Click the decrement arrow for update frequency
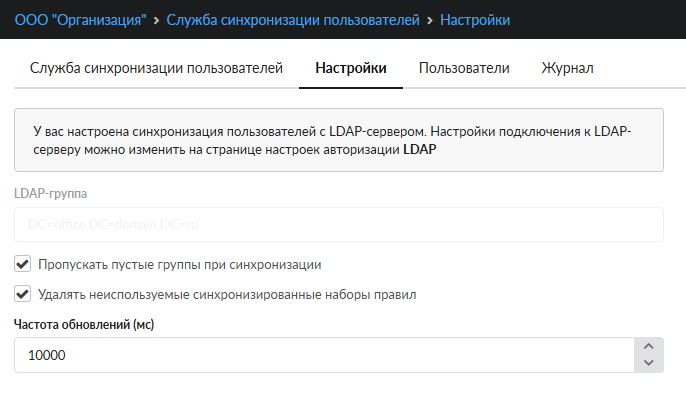 tap(648, 363)
